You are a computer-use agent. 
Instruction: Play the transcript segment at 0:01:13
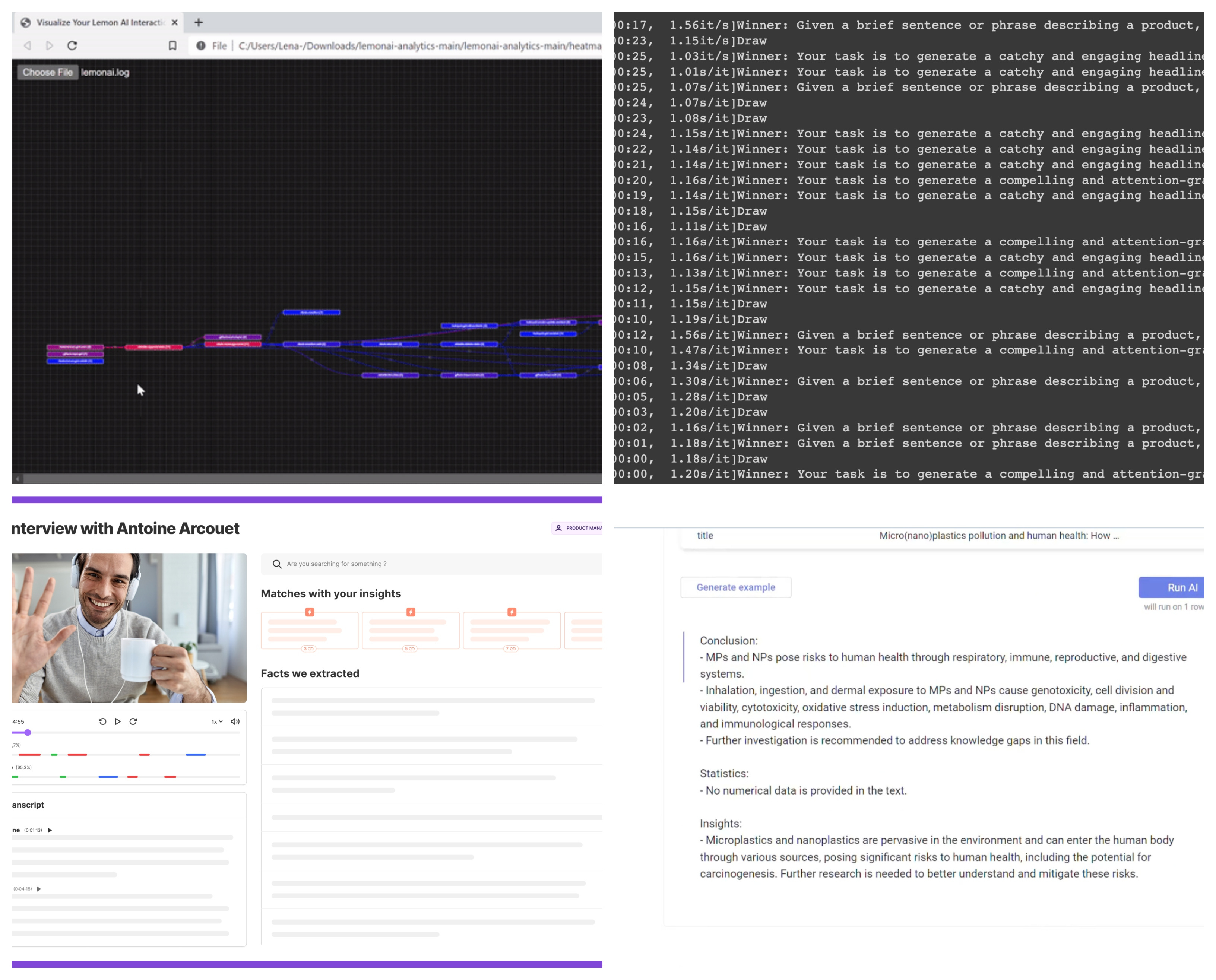point(50,830)
